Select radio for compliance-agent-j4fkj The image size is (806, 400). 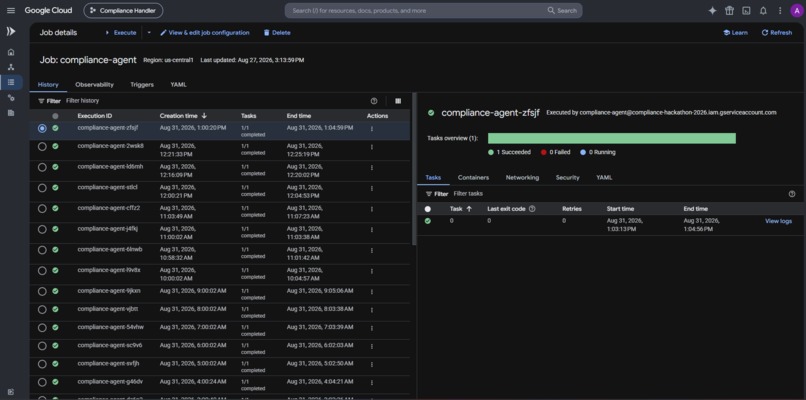(x=42, y=229)
